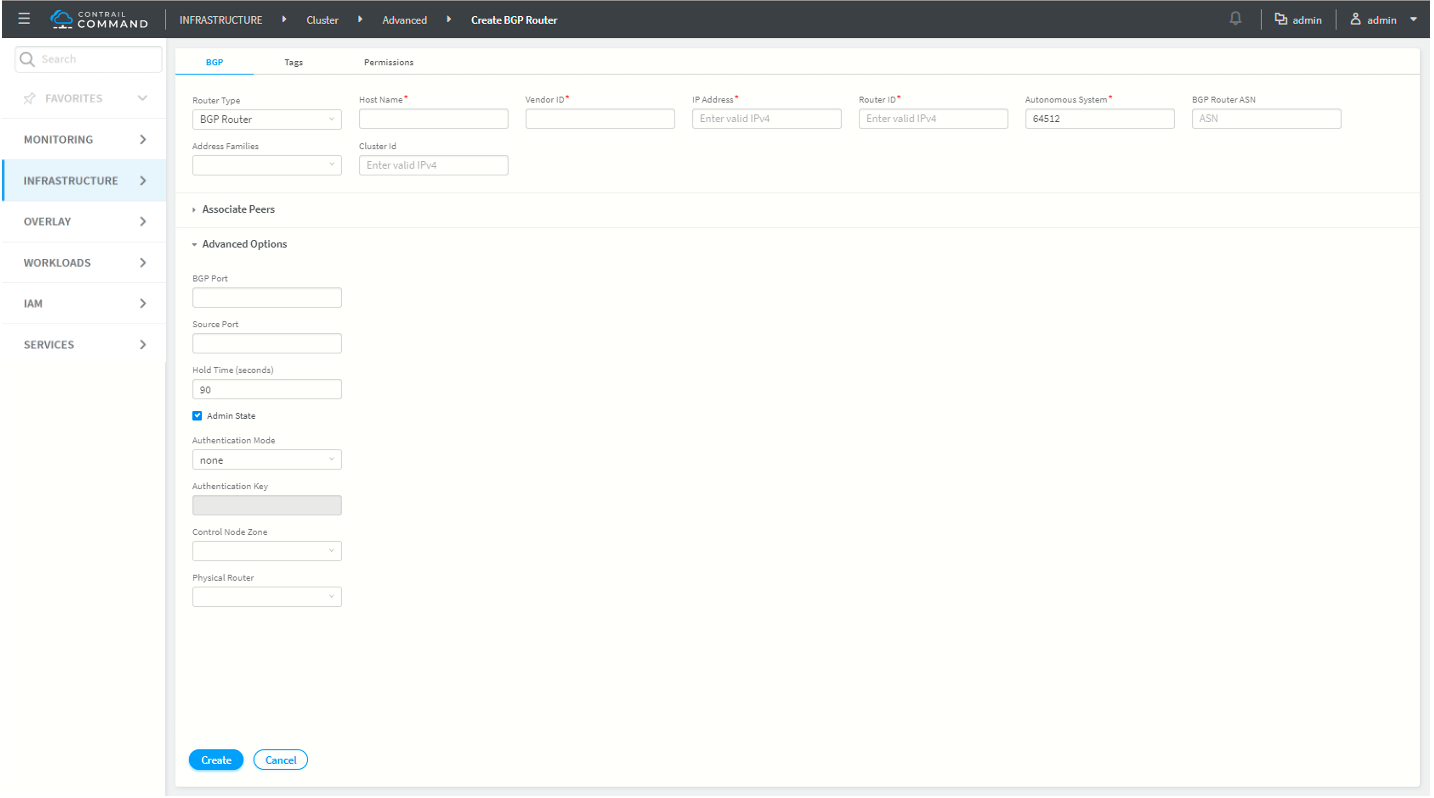The width and height of the screenshot is (1434, 798).
Task: Click the Autonomous System field
Action: click(x=1100, y=119)
